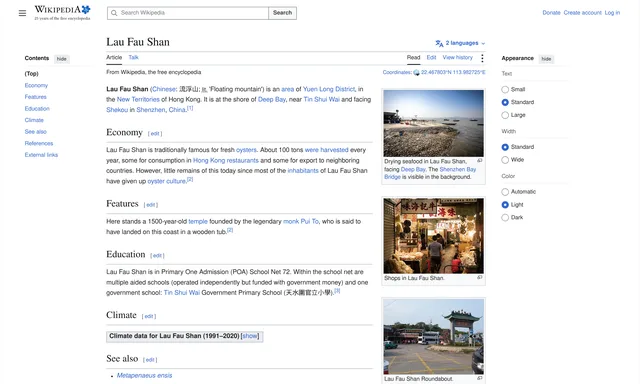Jump to Economy in contents
The width and height of the screenshot is (640, 384).
(x=36, y=85)
